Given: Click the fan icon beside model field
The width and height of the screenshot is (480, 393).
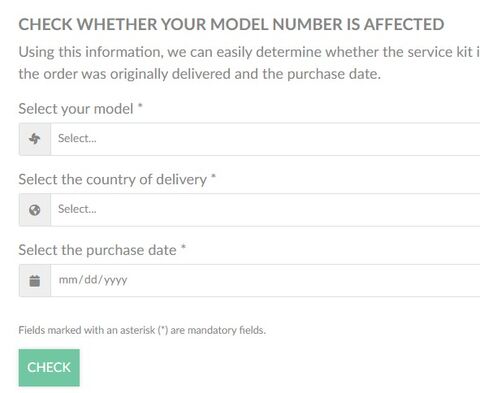Looking at the screenshot, I should [35, 139].
